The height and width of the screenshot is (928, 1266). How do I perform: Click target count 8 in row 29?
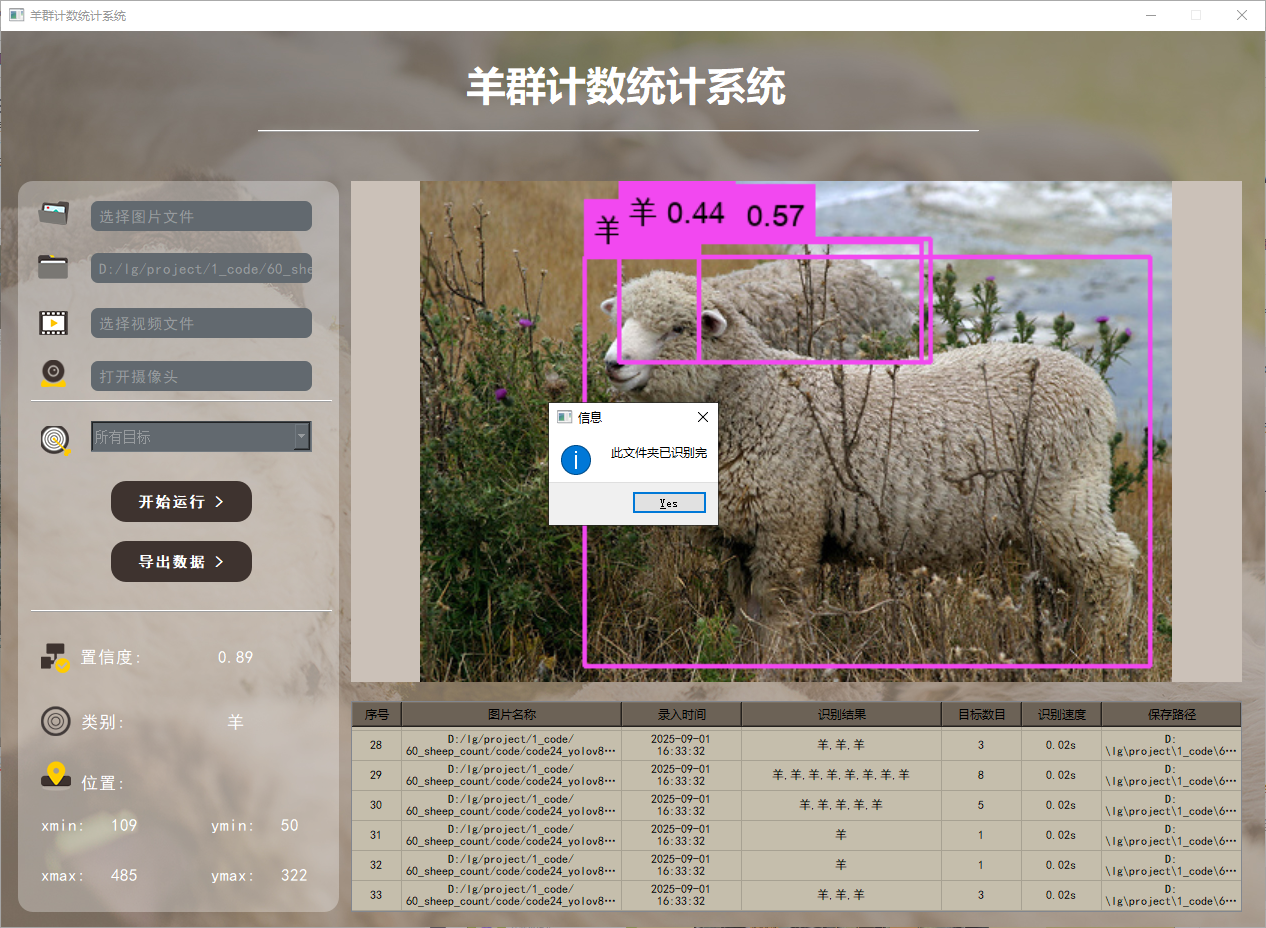click(x=981, y=775)
